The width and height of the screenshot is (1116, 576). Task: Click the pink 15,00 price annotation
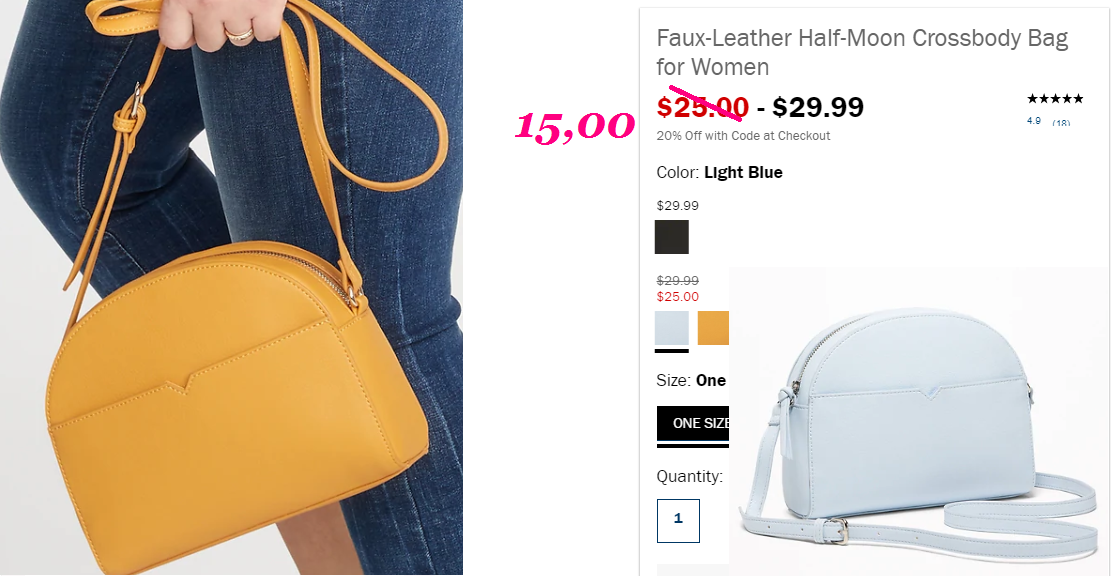pyautogui.click(x=574, y=126)
